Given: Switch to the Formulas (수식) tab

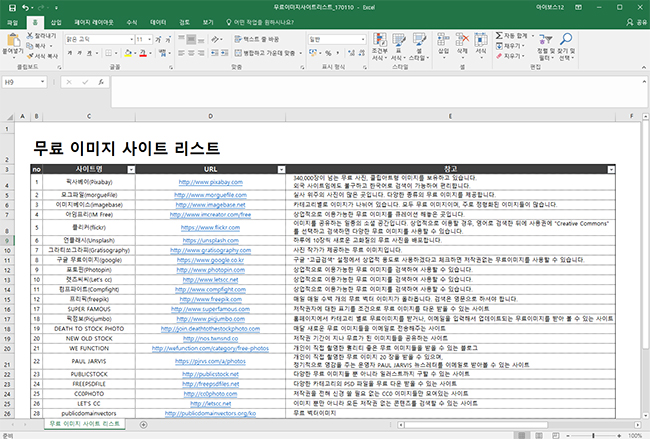Looking at the screenshot, I should coord(132,22).
